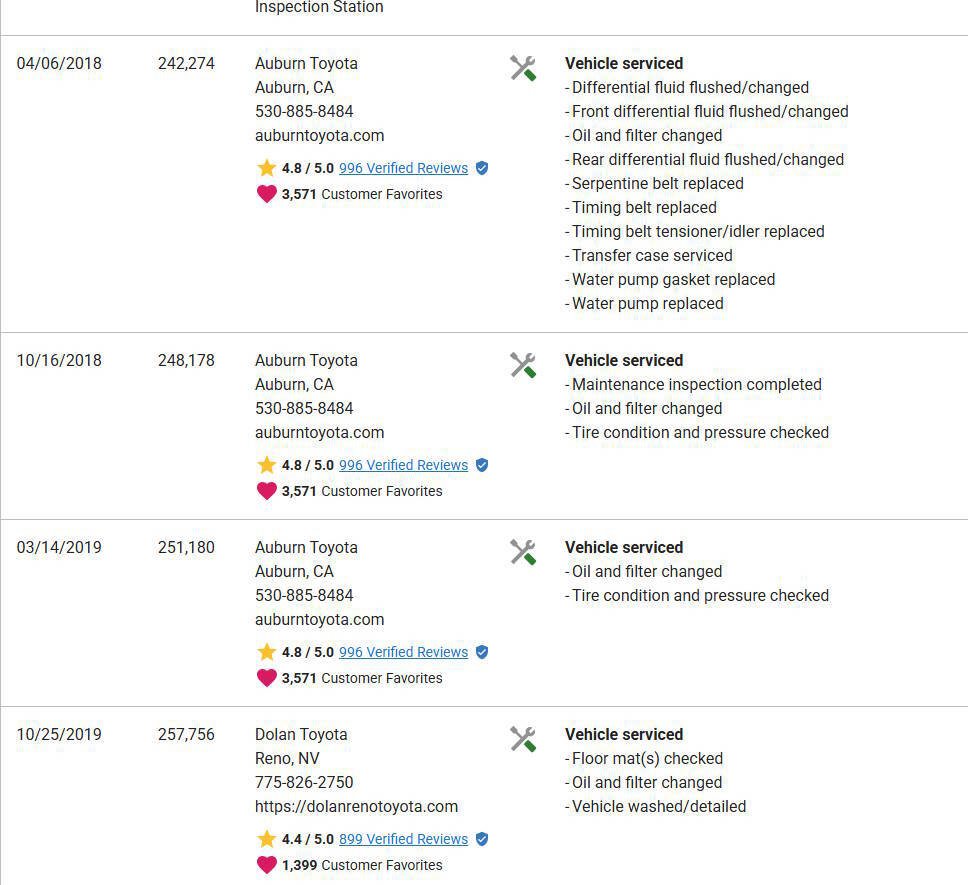Image resolution: width=968 pixels, height=885 pixels.
Task: Click the wrench icon for the Dolan Toyota service
Action: (x=523, y=739)
